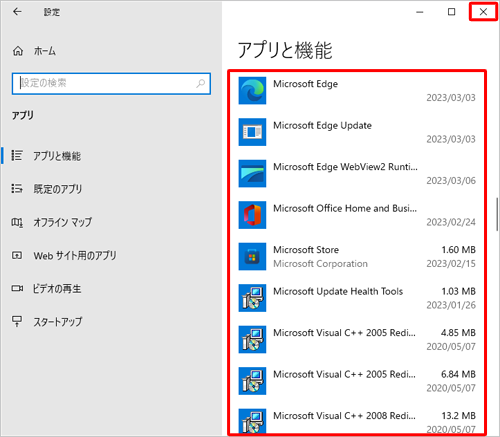Minimize the 設定 window
This screenshot has height=437, width=500.
[x=420, y=12]
